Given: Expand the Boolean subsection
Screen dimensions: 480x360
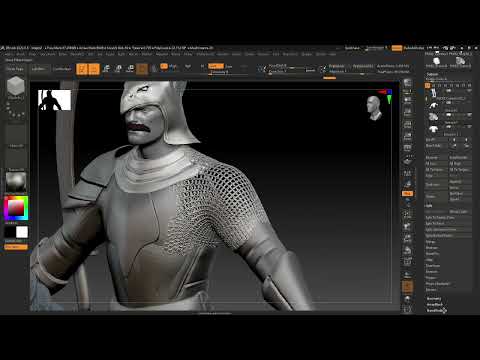Looking at the screenshot, I should click(x=432, y=248).
